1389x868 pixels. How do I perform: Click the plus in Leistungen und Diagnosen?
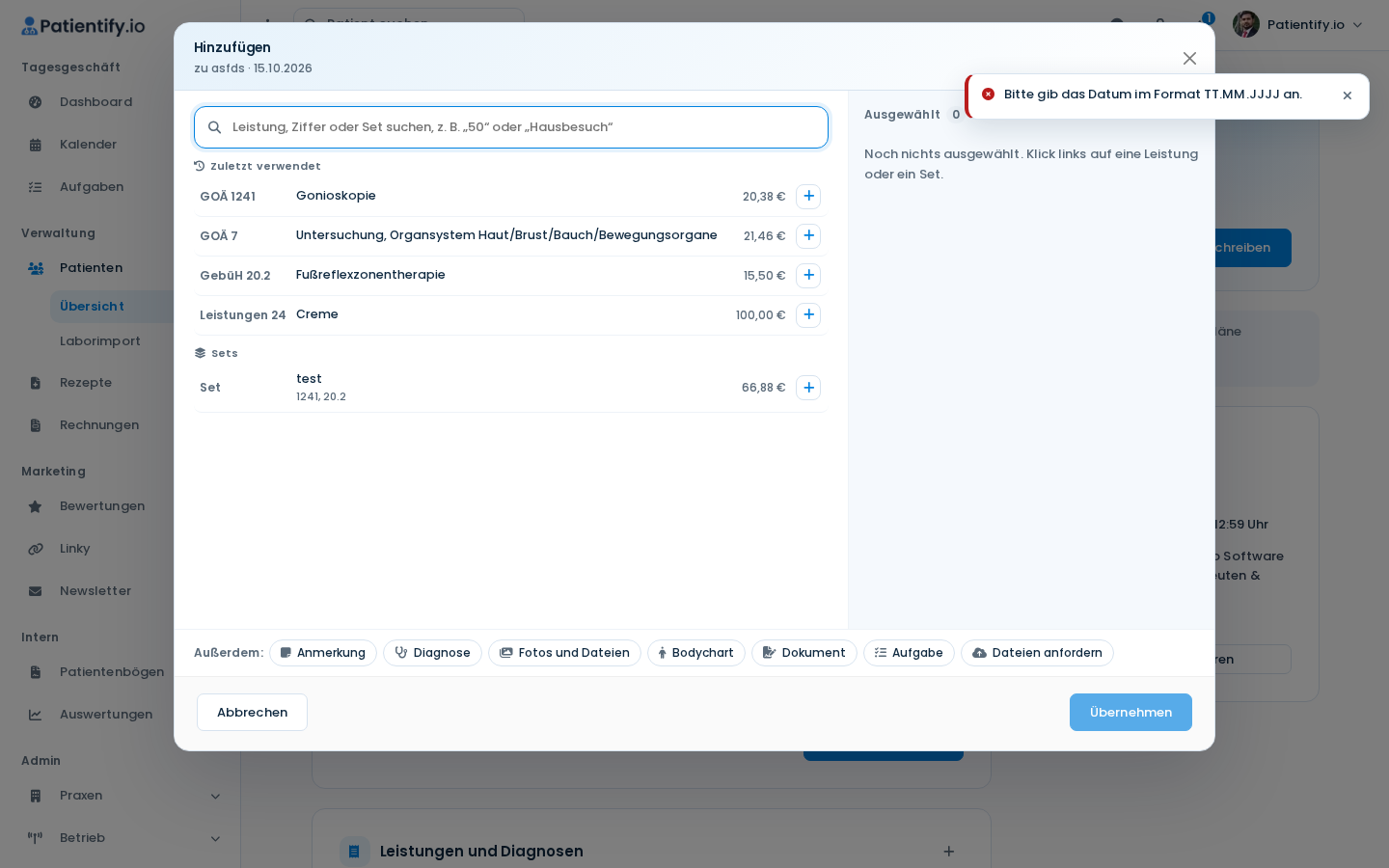(949, 852)
